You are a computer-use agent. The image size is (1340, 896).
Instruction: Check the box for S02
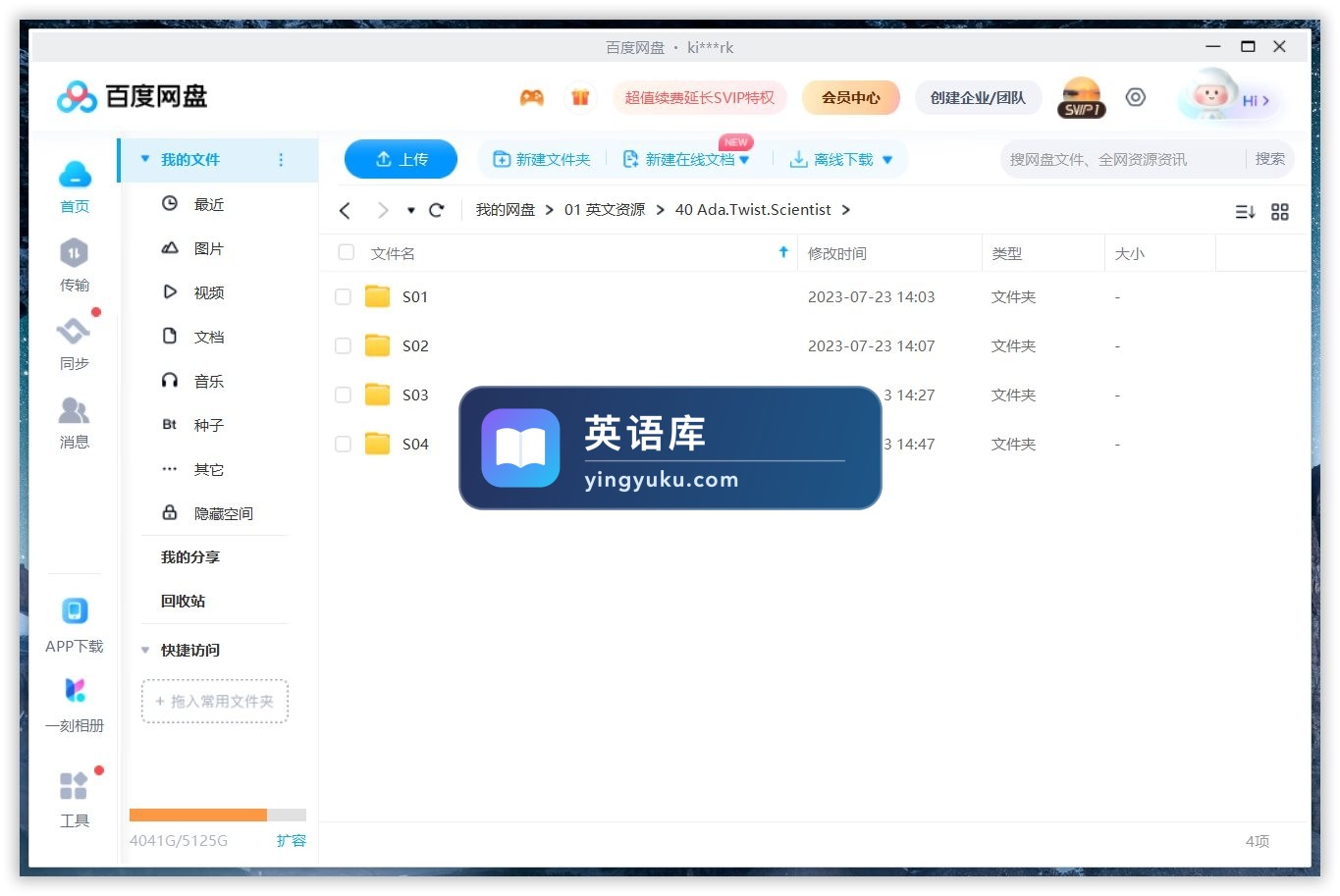(343, 345)
